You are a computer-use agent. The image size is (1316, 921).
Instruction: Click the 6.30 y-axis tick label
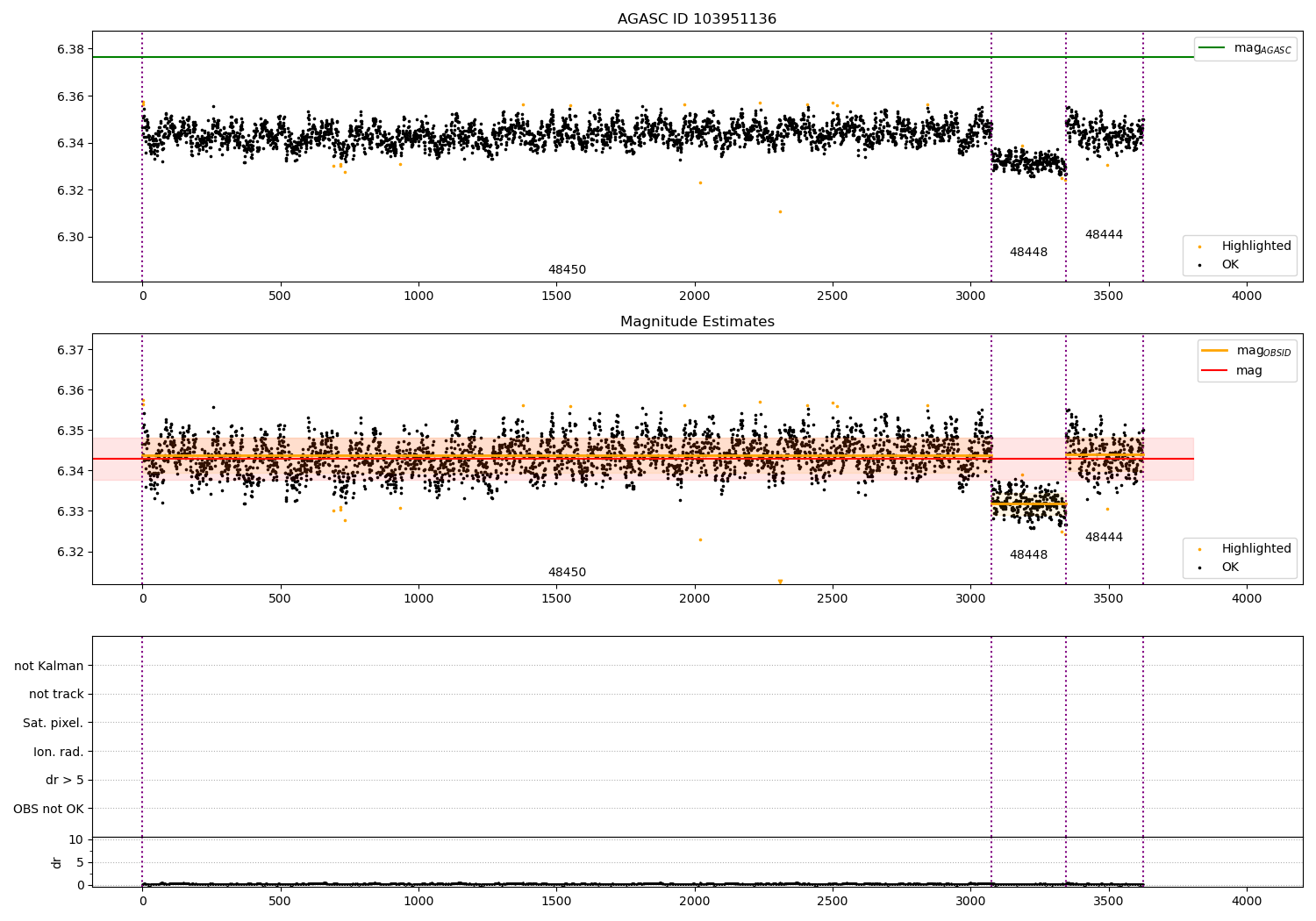(x=71, y=238)
